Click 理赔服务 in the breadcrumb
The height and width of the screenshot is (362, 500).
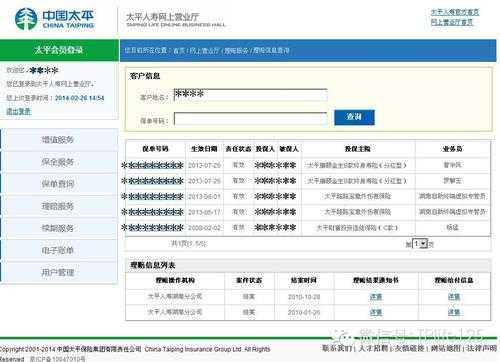pyautogui.click(x=236, y=51)
